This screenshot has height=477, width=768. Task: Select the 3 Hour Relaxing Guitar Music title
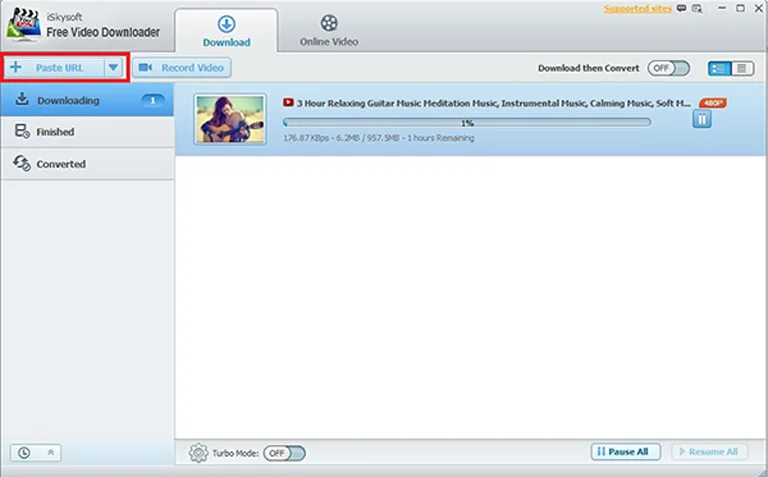493,103
